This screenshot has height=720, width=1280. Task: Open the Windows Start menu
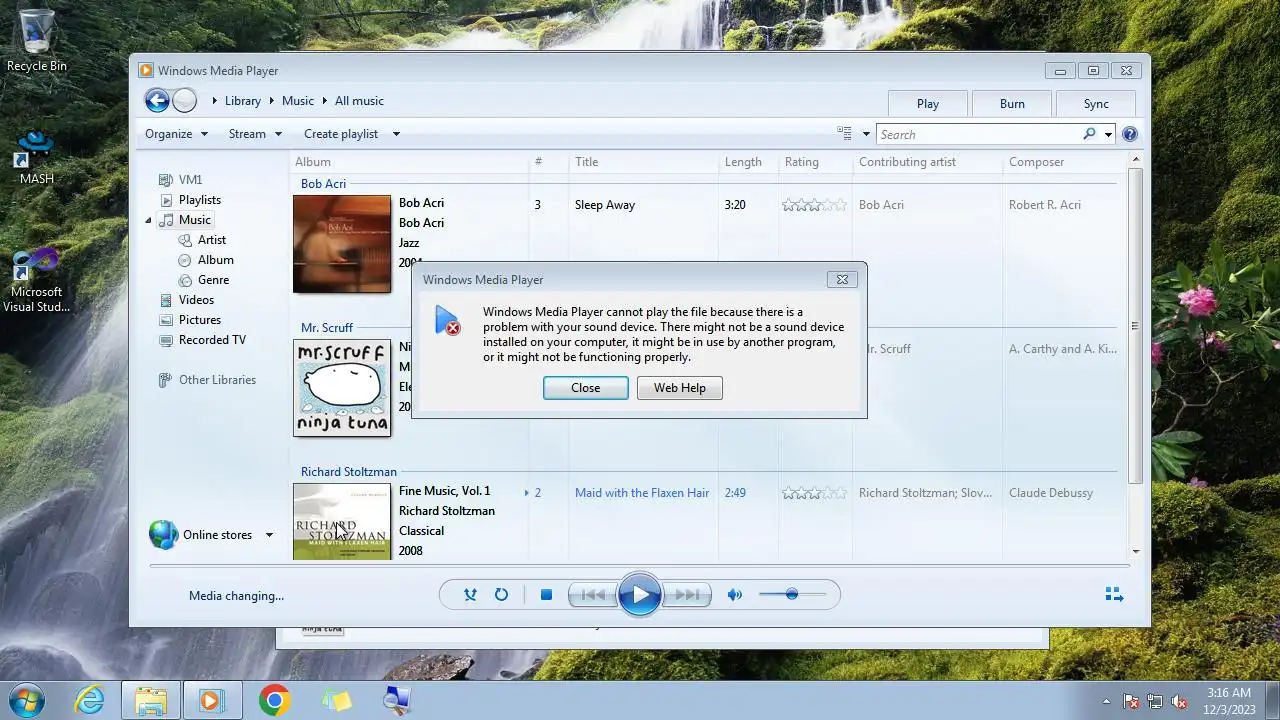(x=26, y=700)
